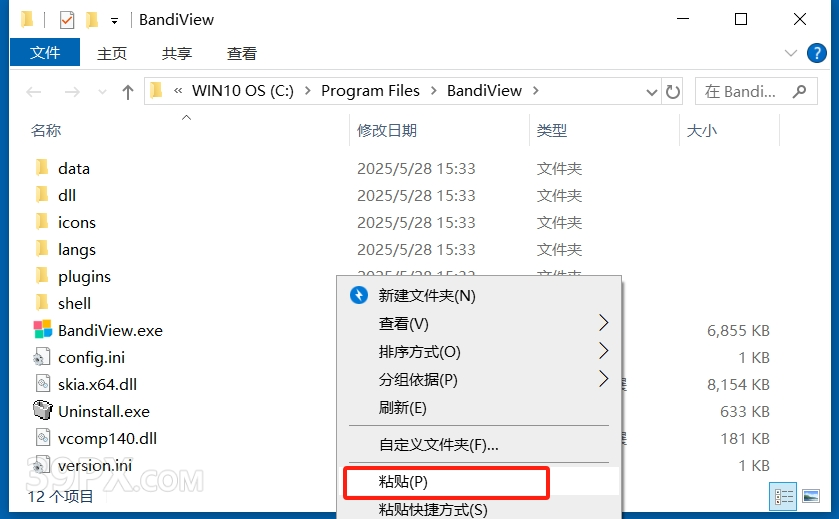
Task: Open the recent locations dropdown arrow
Action: pyautogui.click(x=102, y=92)
